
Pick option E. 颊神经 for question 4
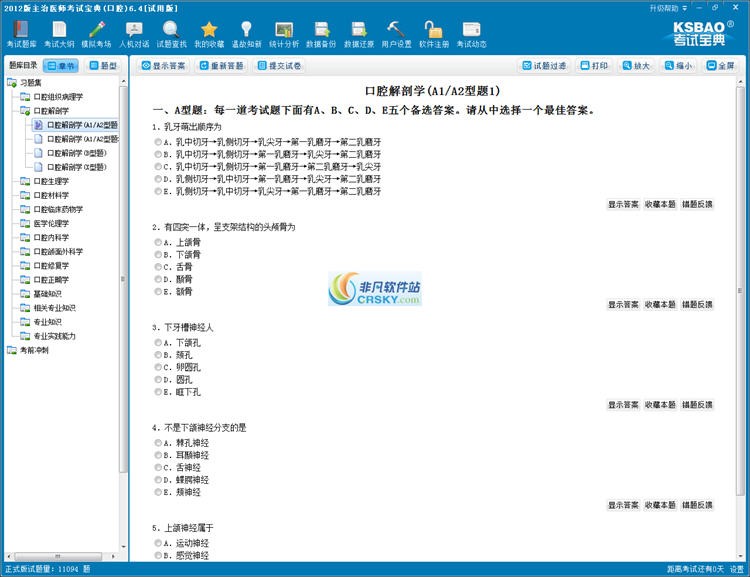(159, 492)
